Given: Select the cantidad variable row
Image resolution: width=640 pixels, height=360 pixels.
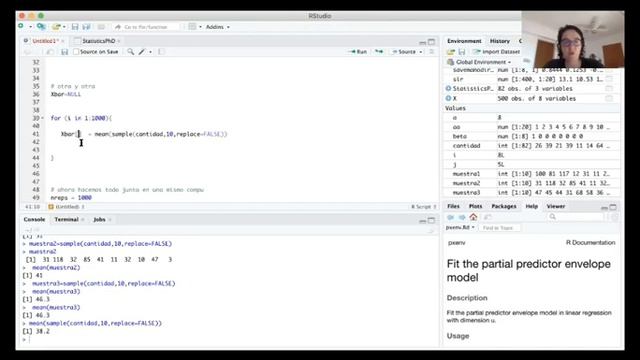Looking at the screenshot, I should [532, 146].
